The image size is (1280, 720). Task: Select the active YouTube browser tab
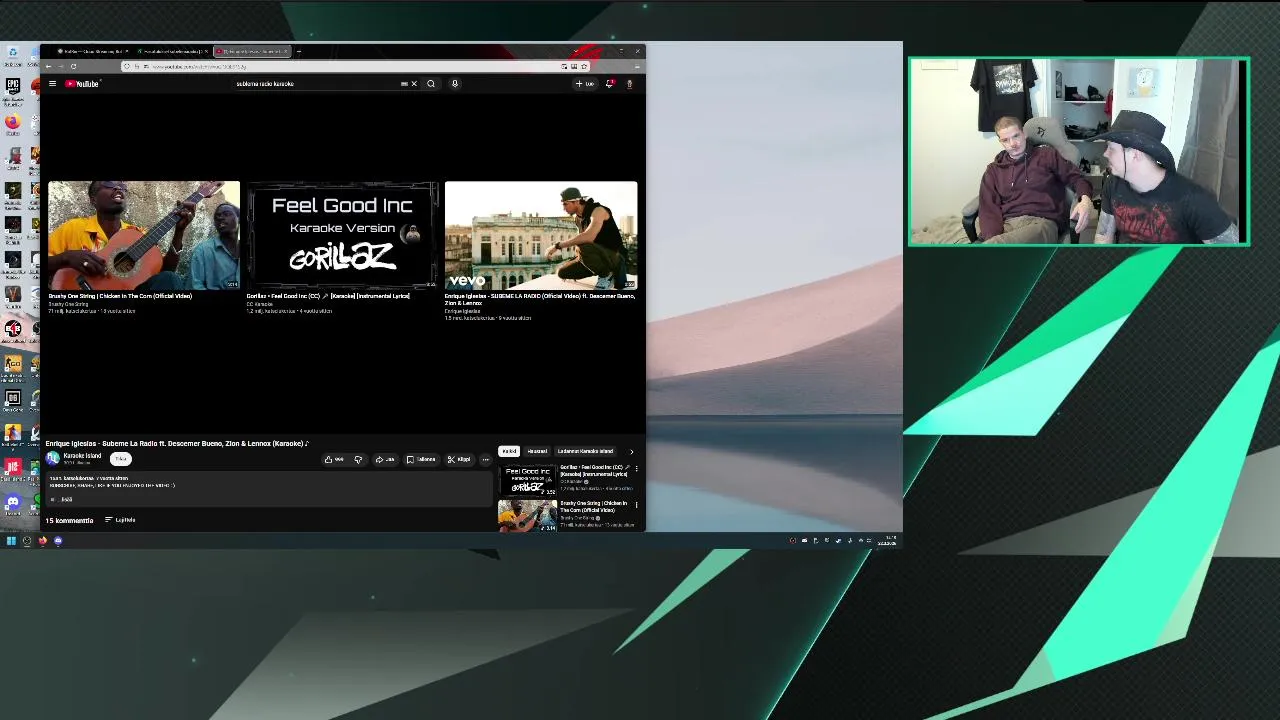(x=250, y=51)
